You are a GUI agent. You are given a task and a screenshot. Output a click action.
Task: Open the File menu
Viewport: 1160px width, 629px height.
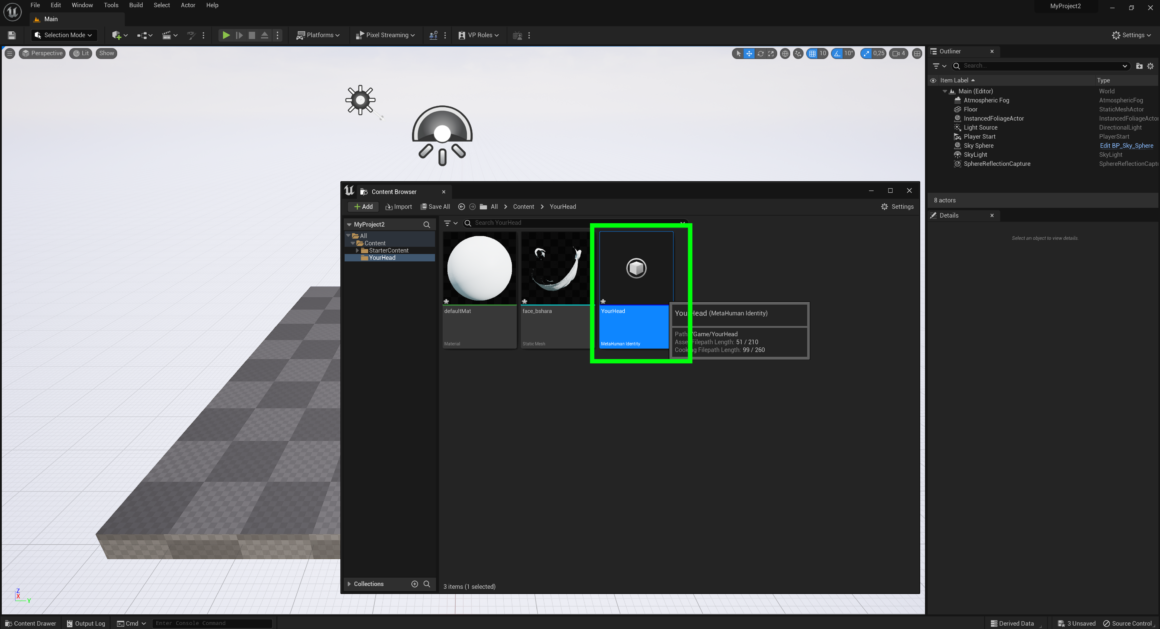click(35, 5)
